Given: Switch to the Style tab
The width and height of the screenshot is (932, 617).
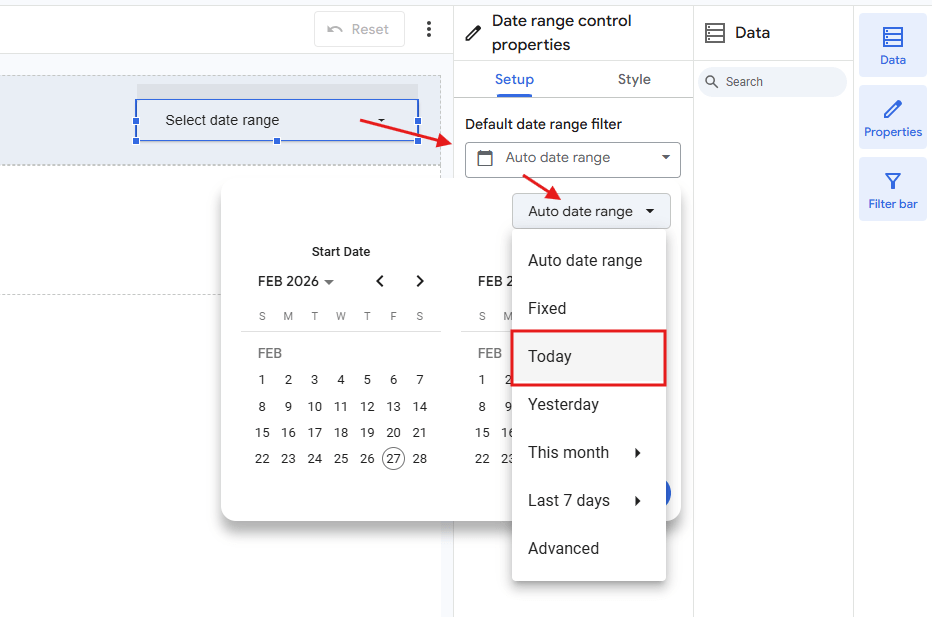Looking at the screenshot, I should [x=634, y=79].
